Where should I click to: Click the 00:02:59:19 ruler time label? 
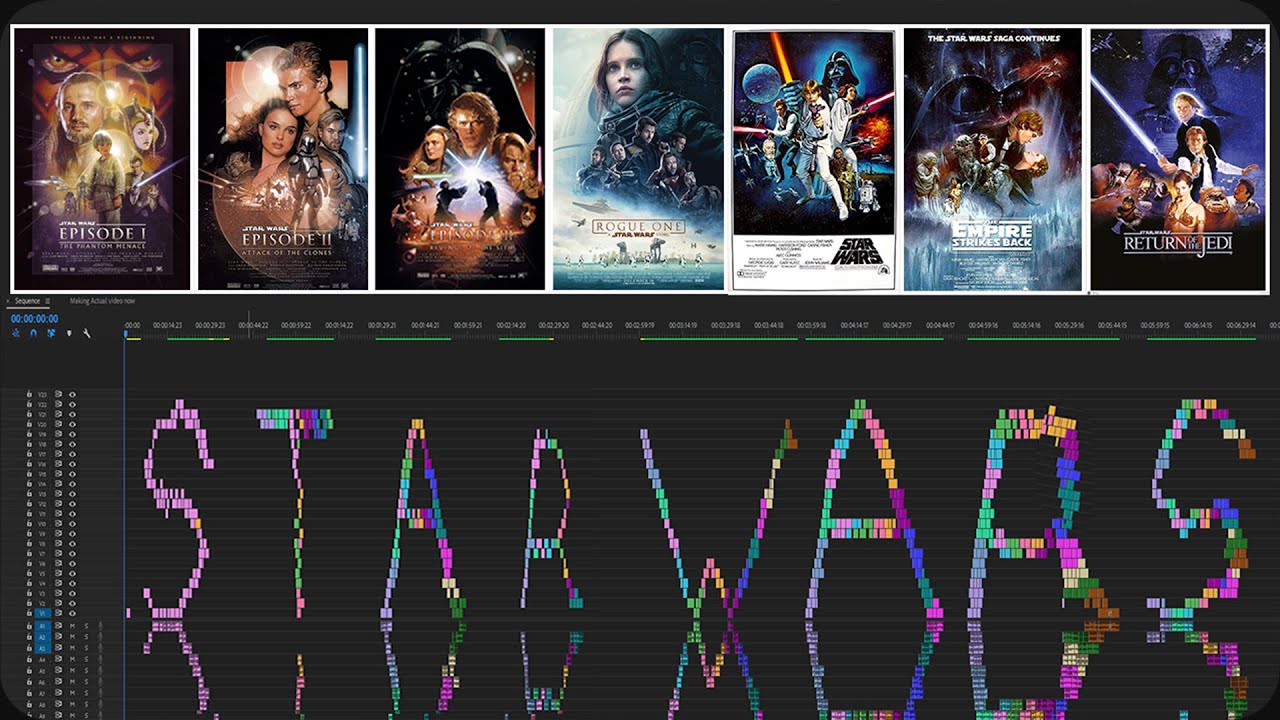pyautogui.click(x=641, y=325)
